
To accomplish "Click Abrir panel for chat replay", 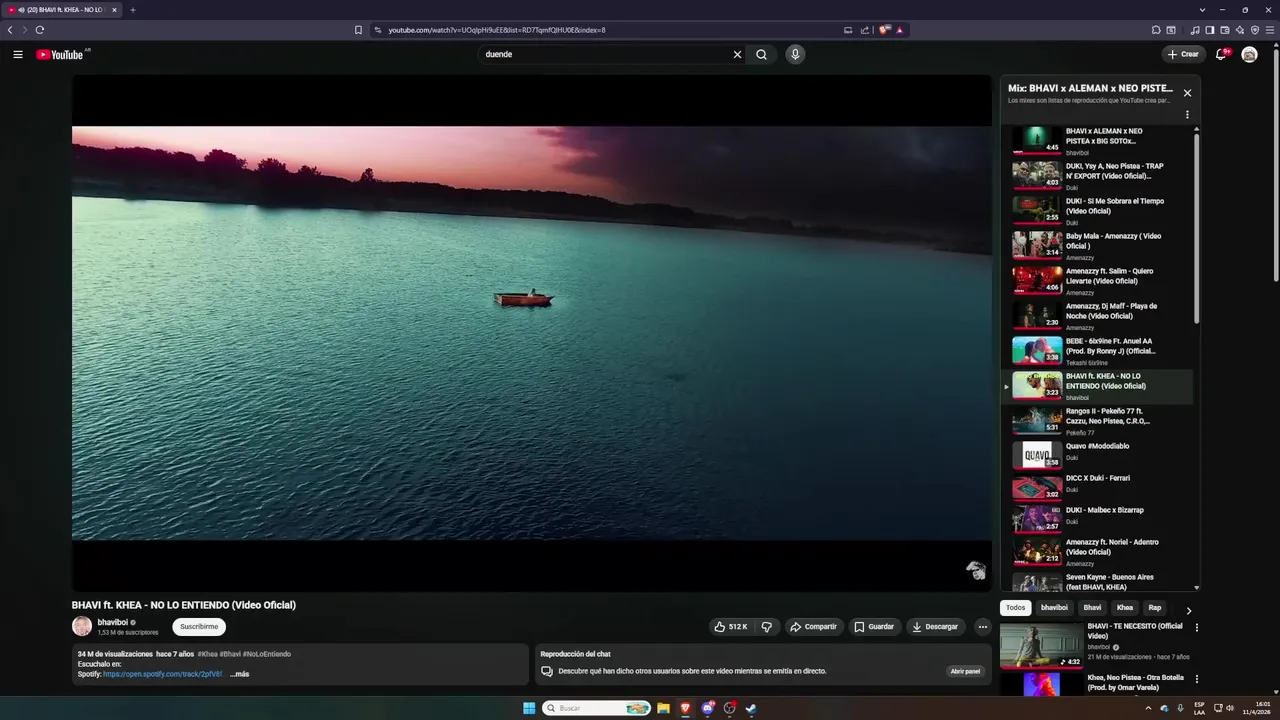I will (x=965, y=671).
